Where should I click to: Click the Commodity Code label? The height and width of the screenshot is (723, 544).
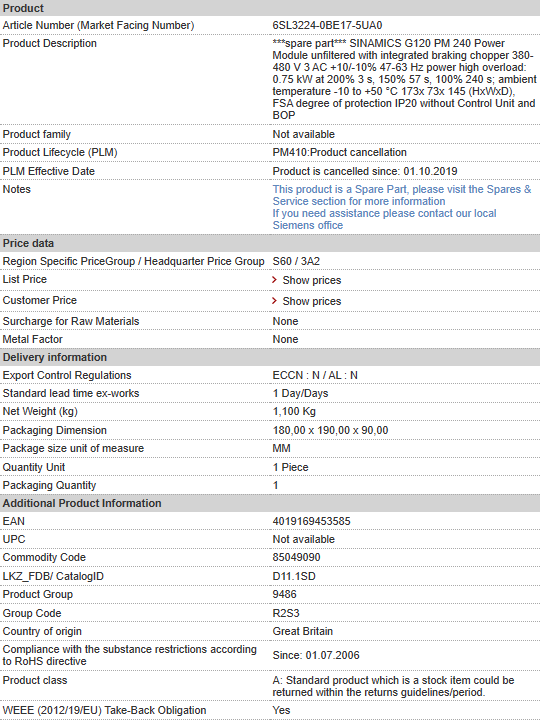pos(44,557)
